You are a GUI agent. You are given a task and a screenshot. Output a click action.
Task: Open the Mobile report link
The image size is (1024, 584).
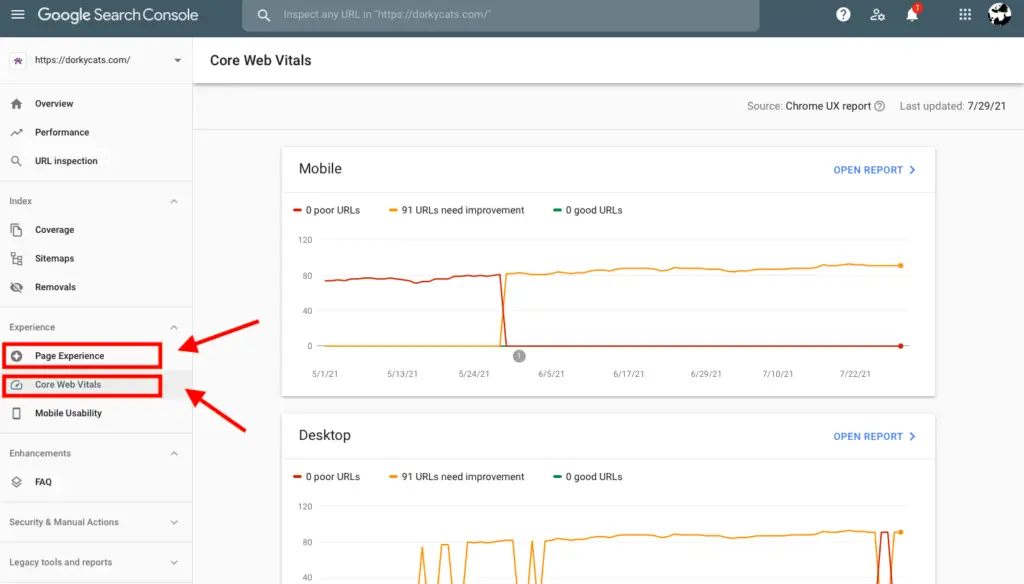(874, 170)
